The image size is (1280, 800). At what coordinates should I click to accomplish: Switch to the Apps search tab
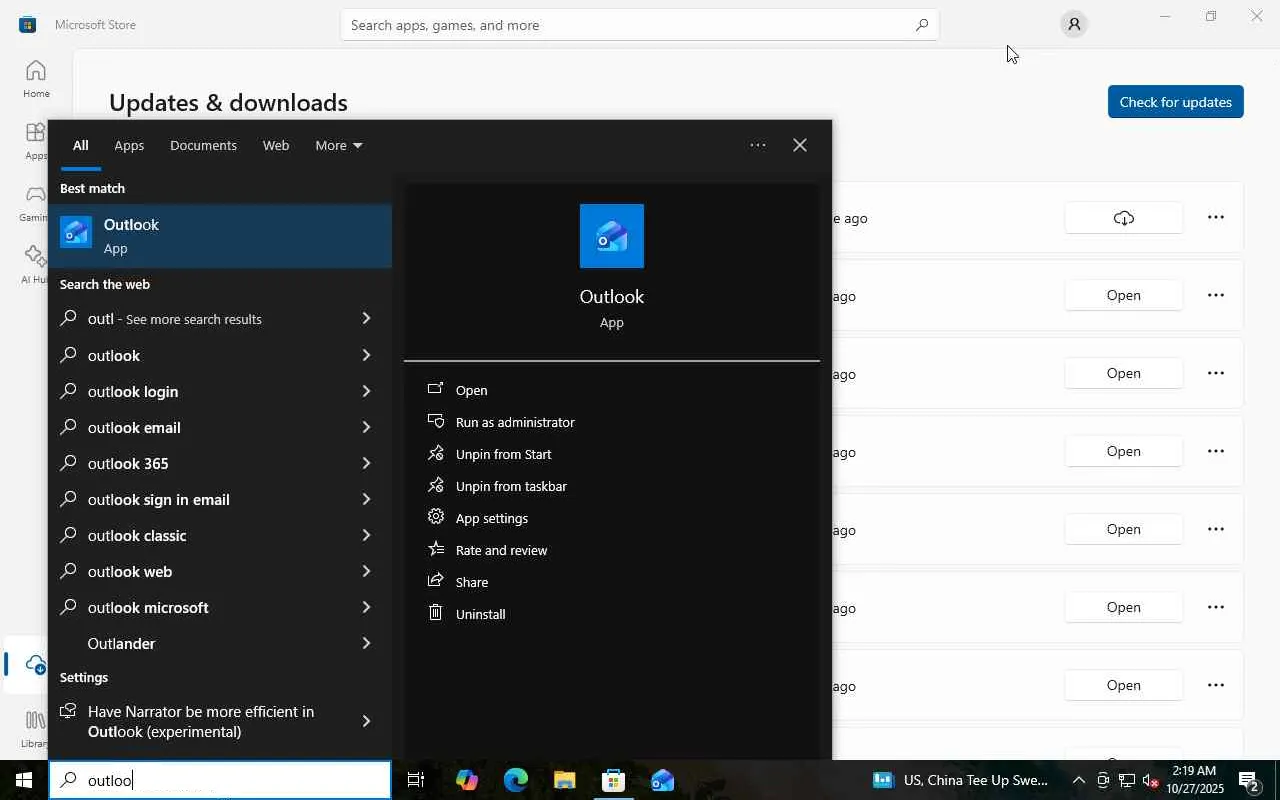(x=129, y=146)
